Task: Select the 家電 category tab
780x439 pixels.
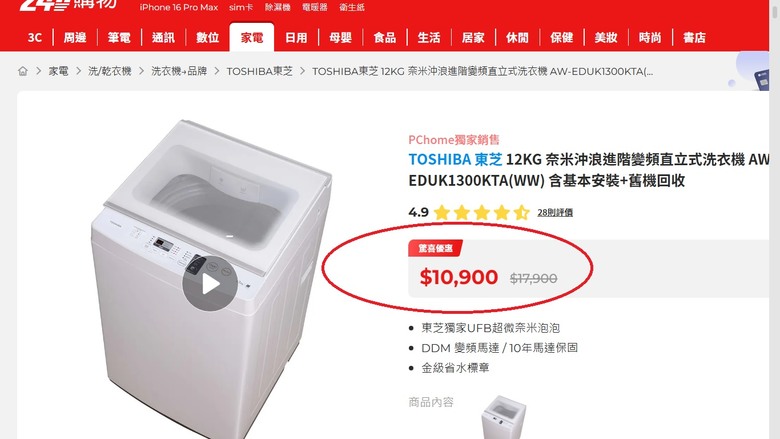Action: [x=252, y=38]
